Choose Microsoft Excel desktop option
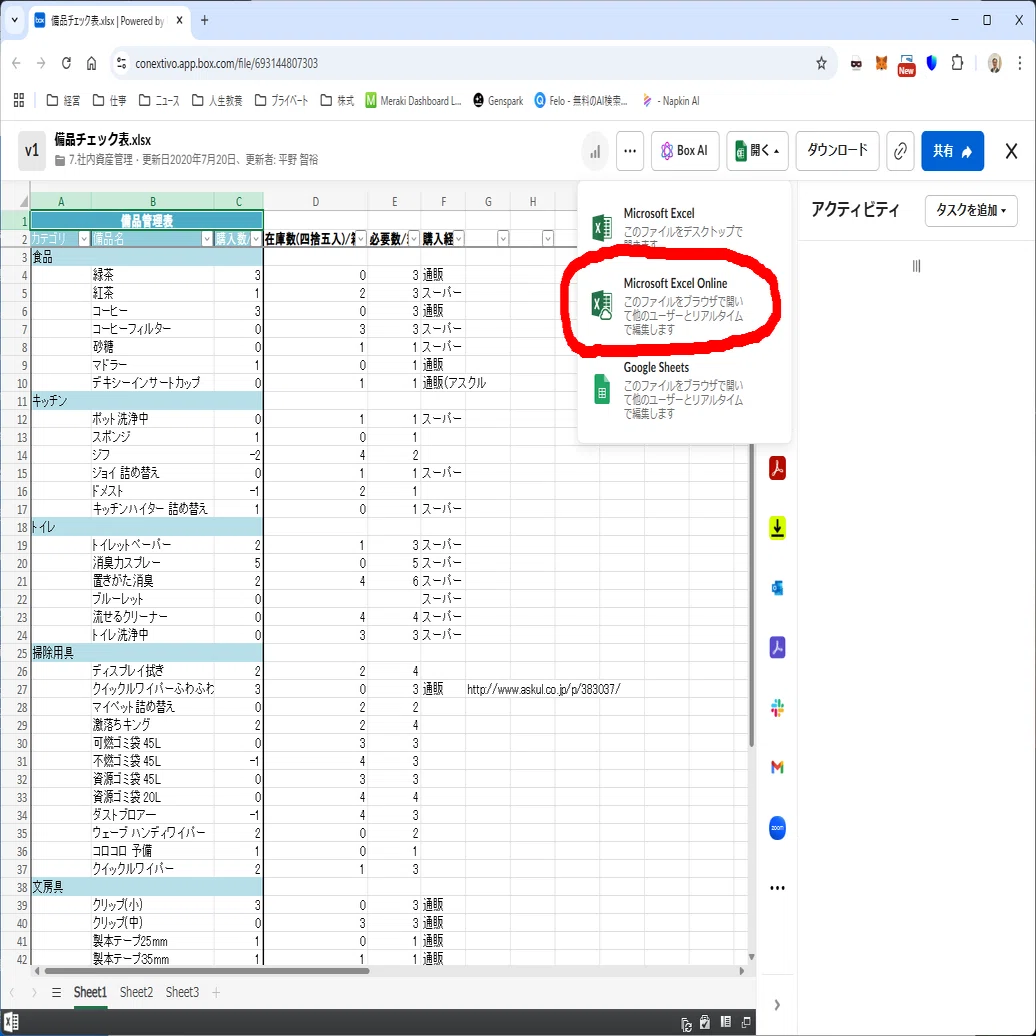Screen dimensions: 1036x1036 pos(684,225)
